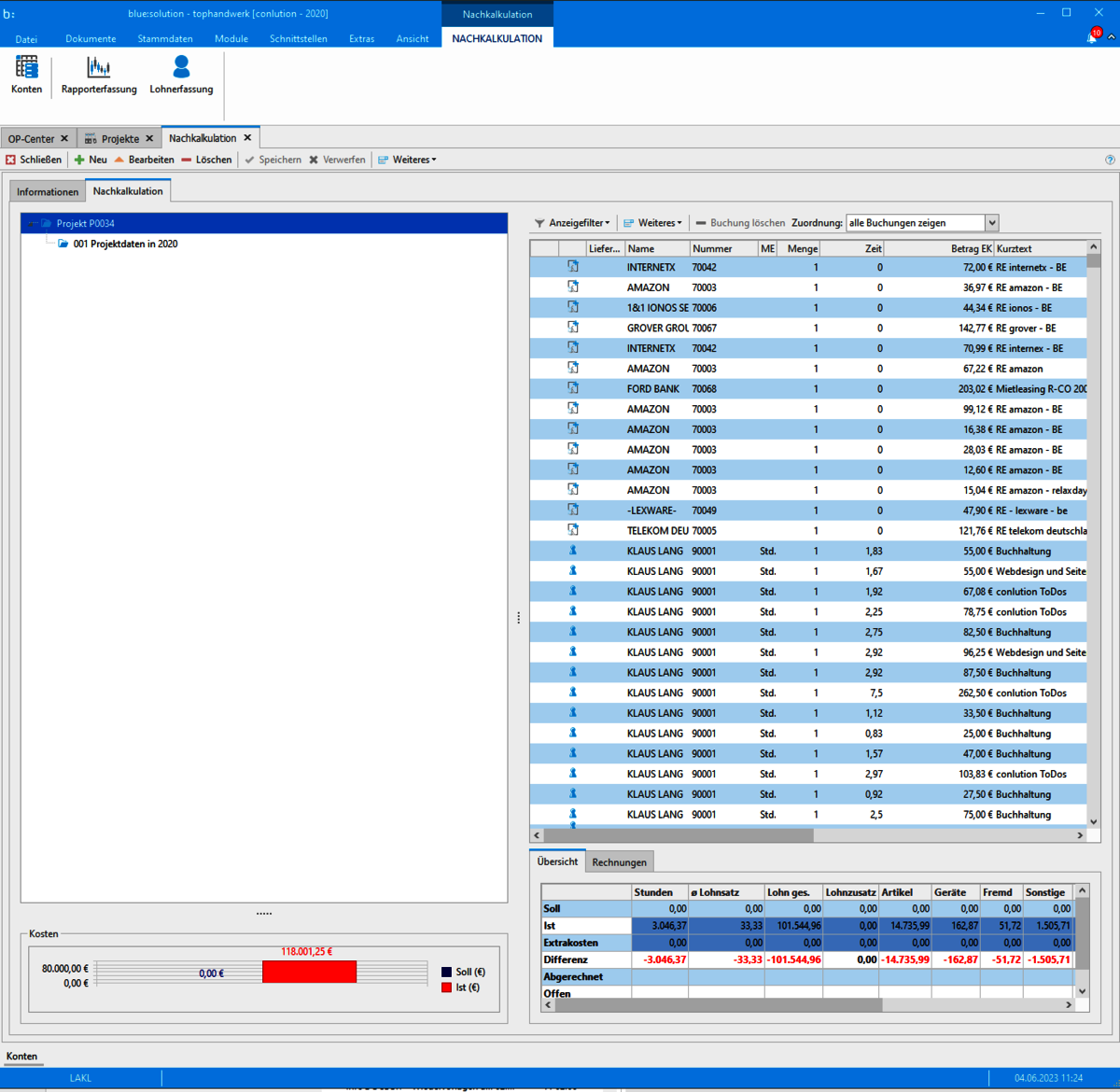Switch to the Rechnungen tab

coord(619,862)
